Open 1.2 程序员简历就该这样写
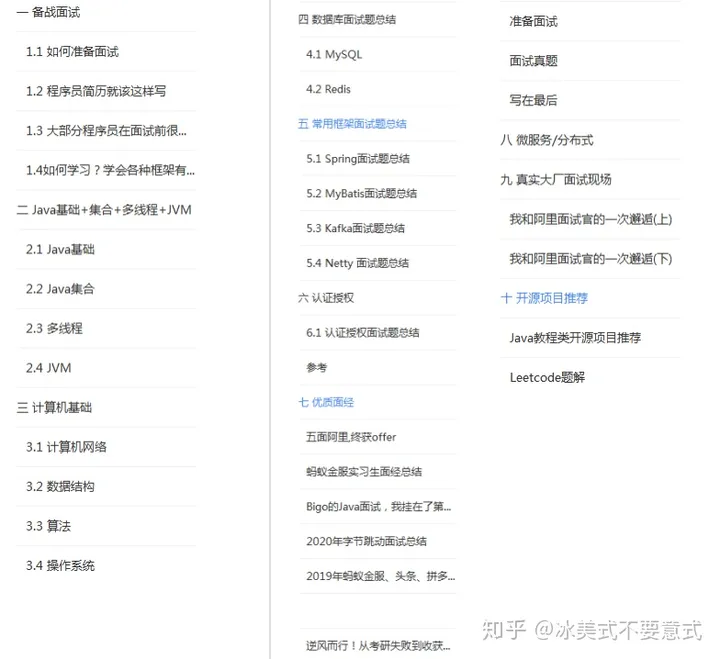Viewport: 720px width, 659px height. [x=96, y=91]
